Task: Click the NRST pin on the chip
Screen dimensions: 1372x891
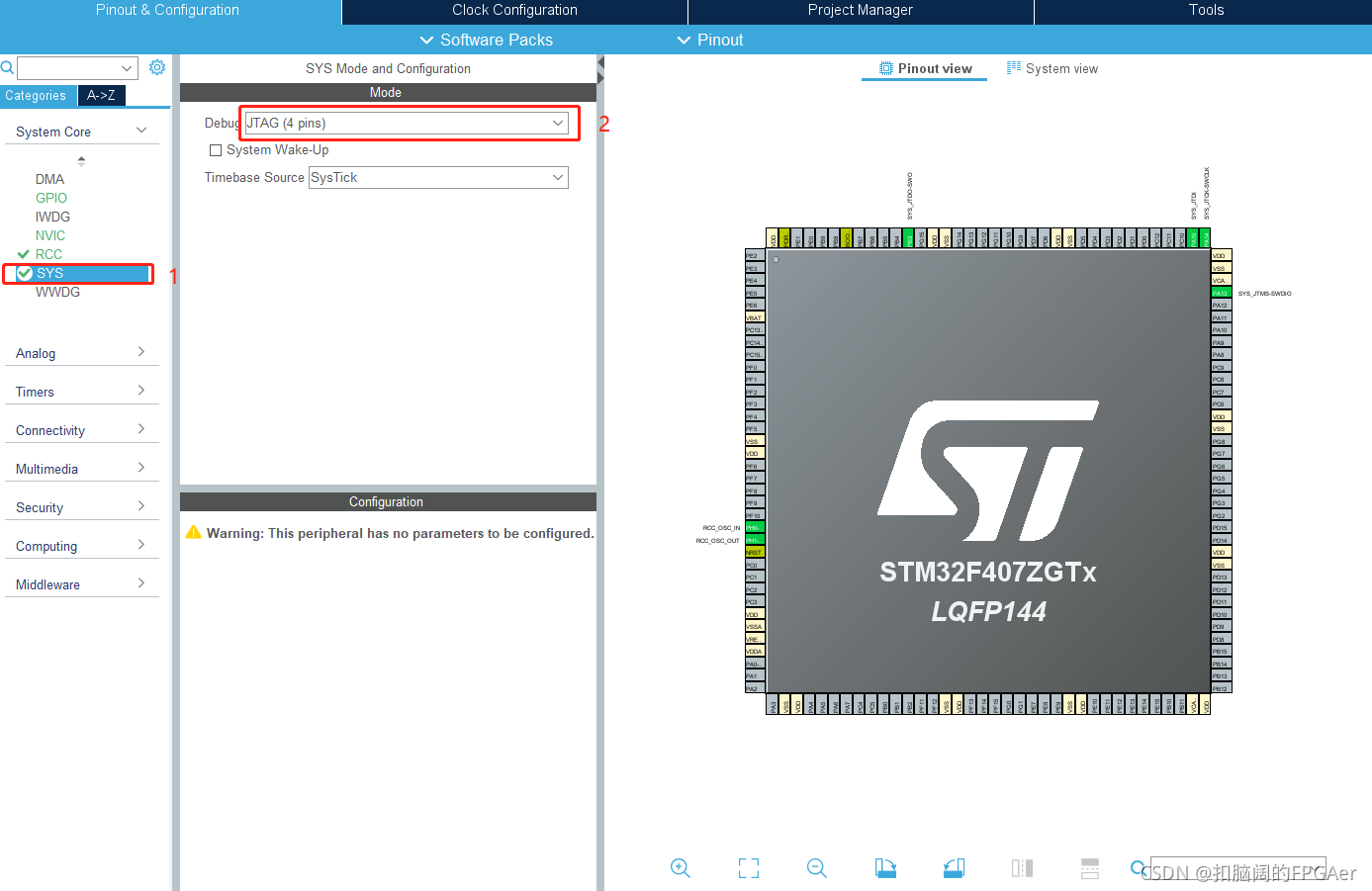Action: [x=755, y=553]
